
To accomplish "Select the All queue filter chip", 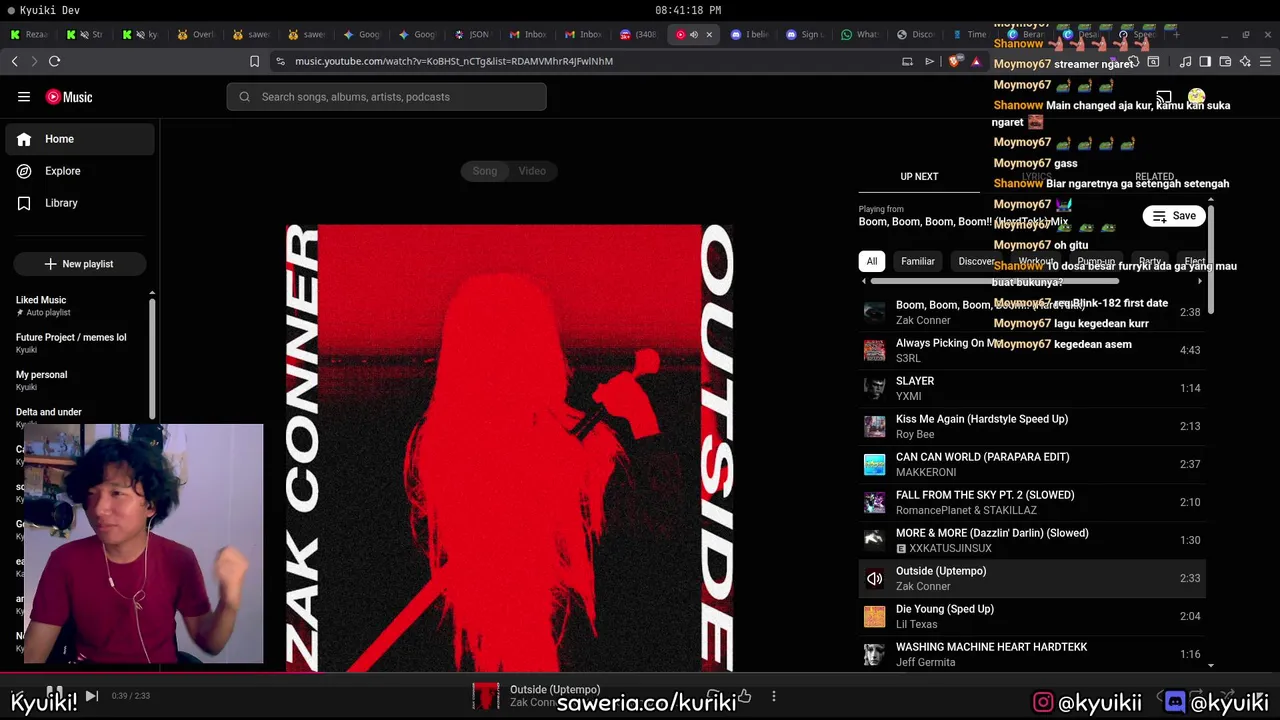I will (x=872, y=262).
